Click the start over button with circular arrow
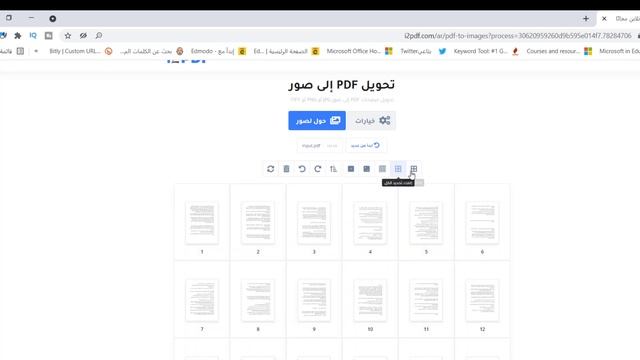 365,145
